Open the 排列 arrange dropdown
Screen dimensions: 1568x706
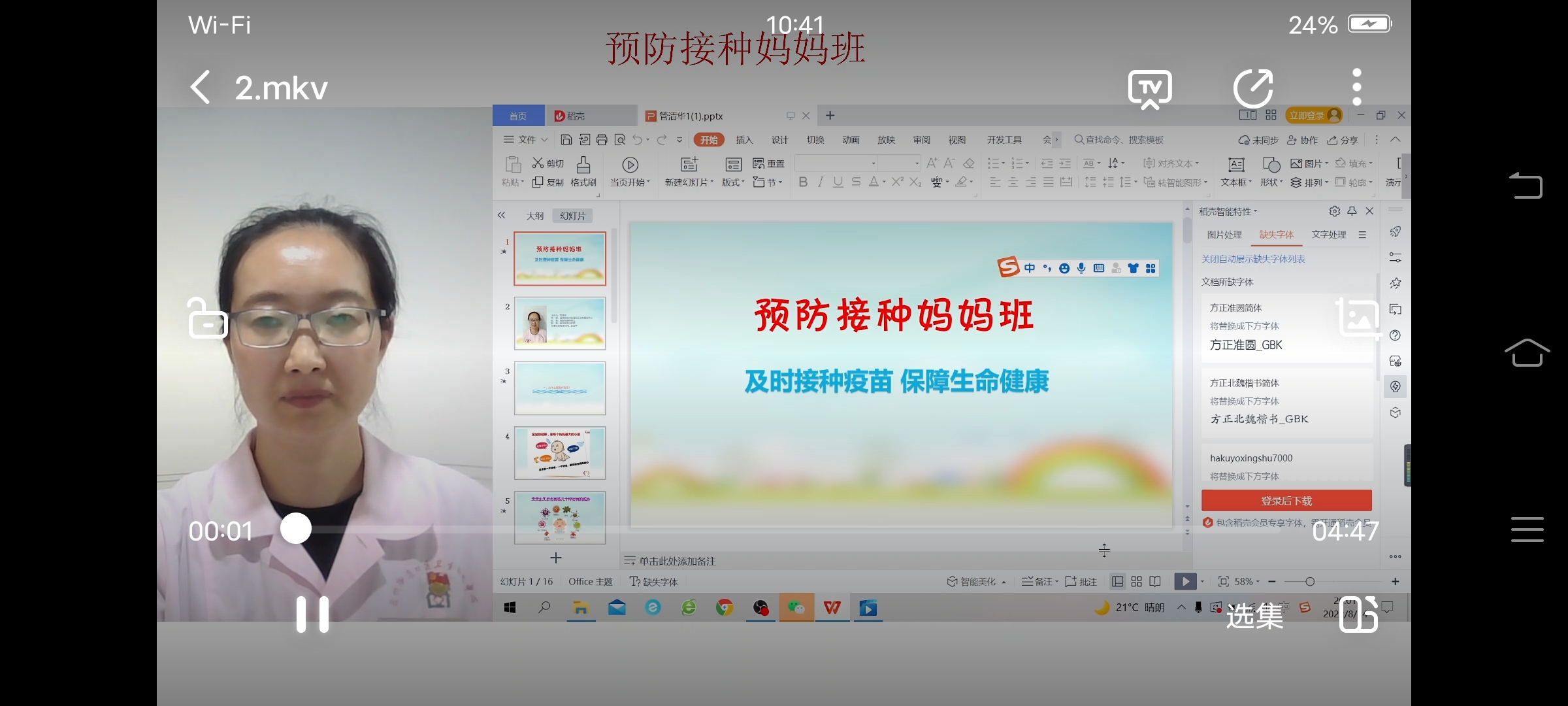pyautogui.click(x=1309, y=182)
